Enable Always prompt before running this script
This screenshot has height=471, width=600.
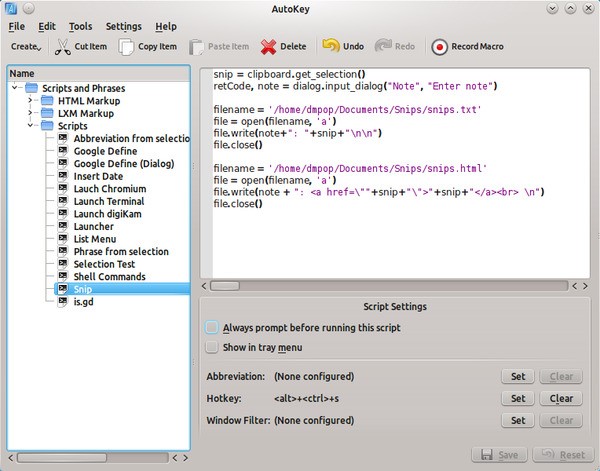pyautogui.click(x=211, y=328)
